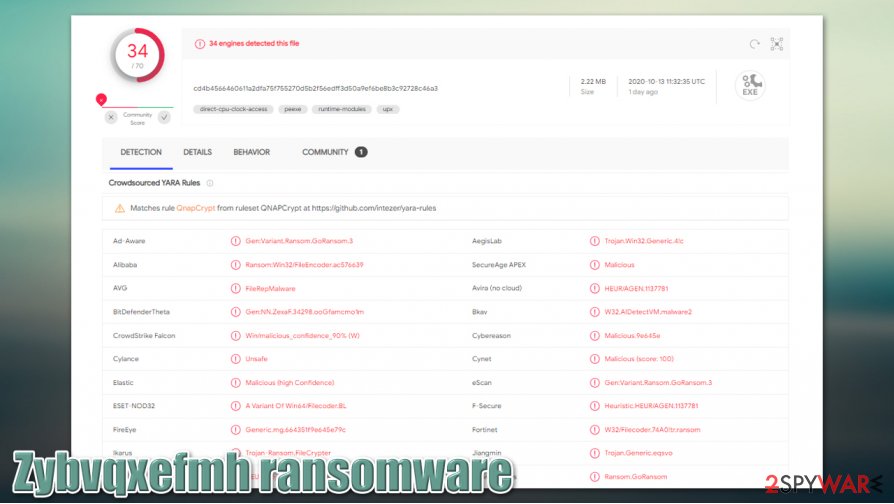Switch to the DETECTION tab
Screen dimensions: 894x504
[141, 152]
